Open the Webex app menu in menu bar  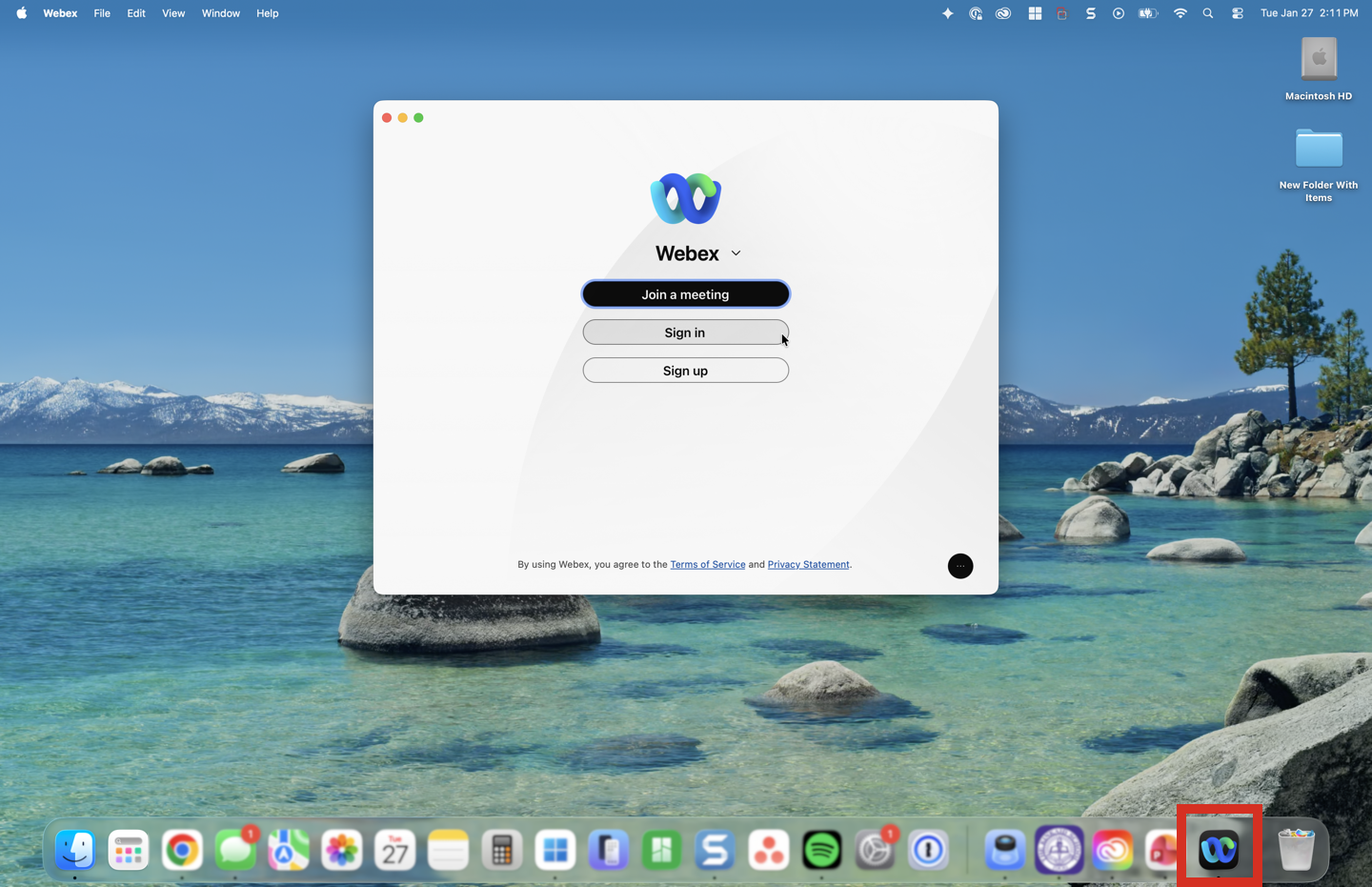[x=60, y=13]
